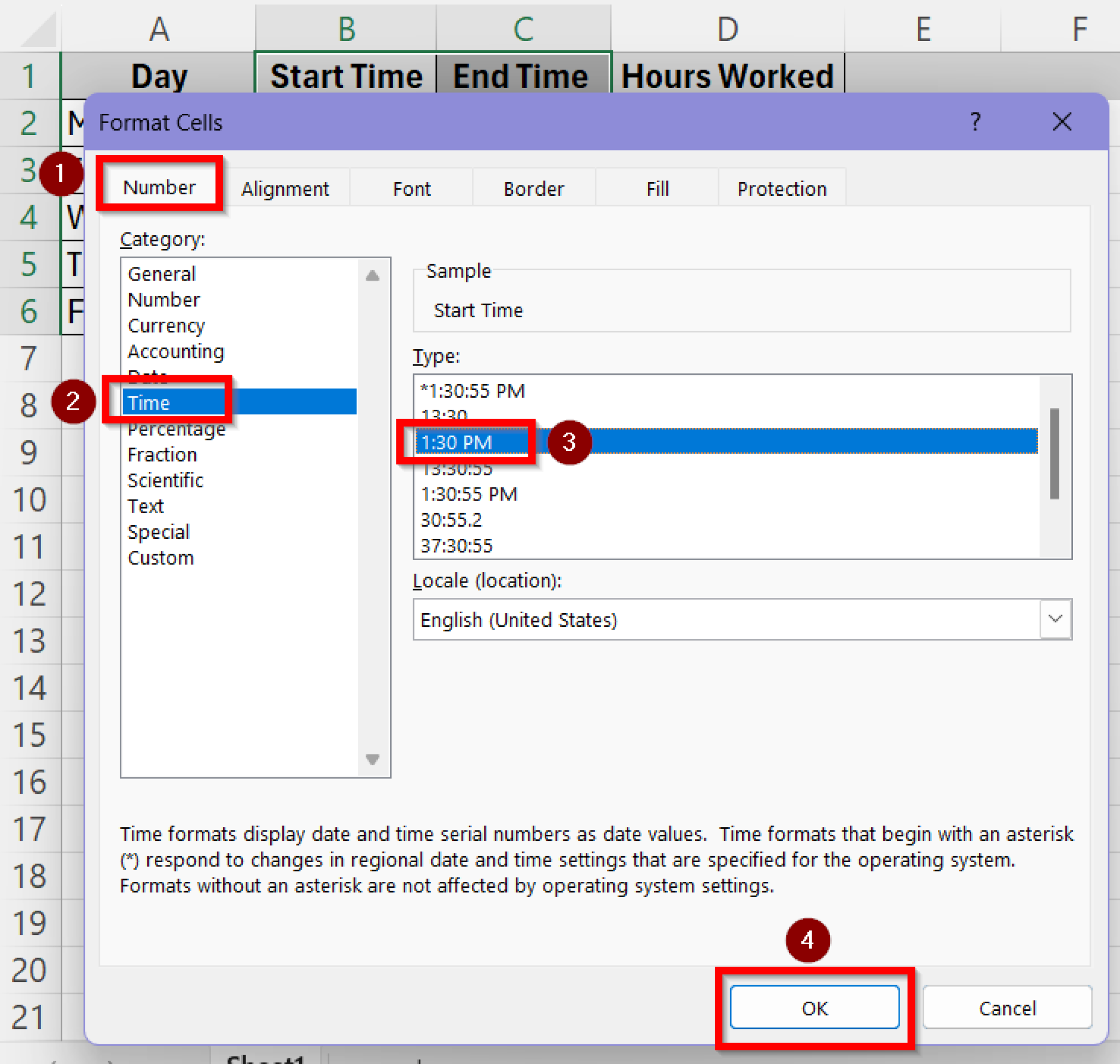Switch to the Alignment tab
This screenshot has height=1064, width=1120.
tap(285, 188)
